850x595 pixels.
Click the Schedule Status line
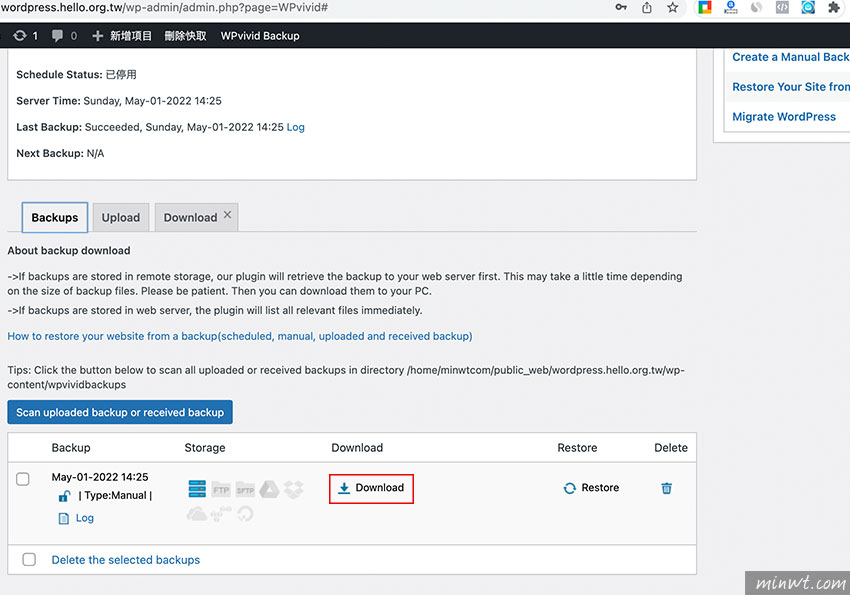point(76,74)
